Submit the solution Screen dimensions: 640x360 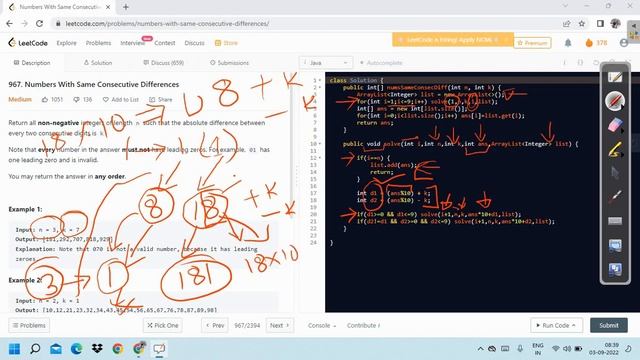click(x=609, y=325)
